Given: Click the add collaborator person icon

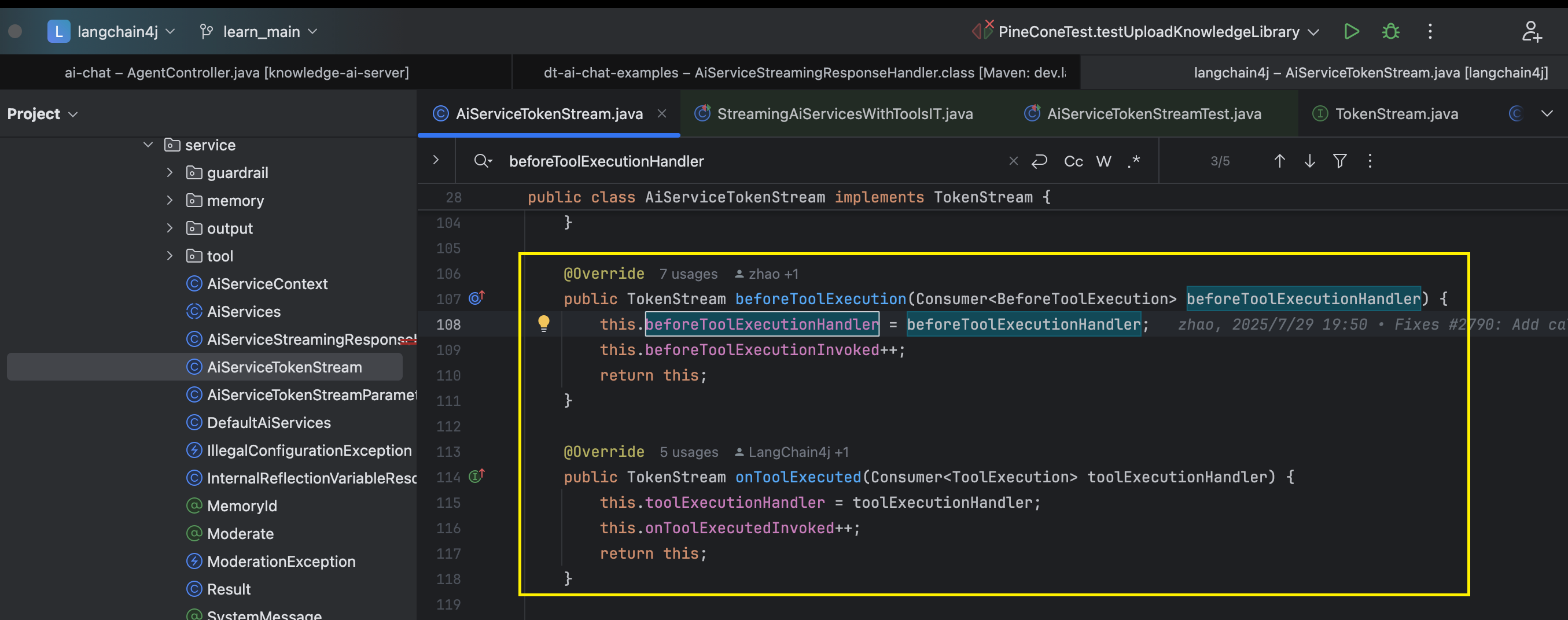Looking at the screenshot, I should [x=1532, y=31].
